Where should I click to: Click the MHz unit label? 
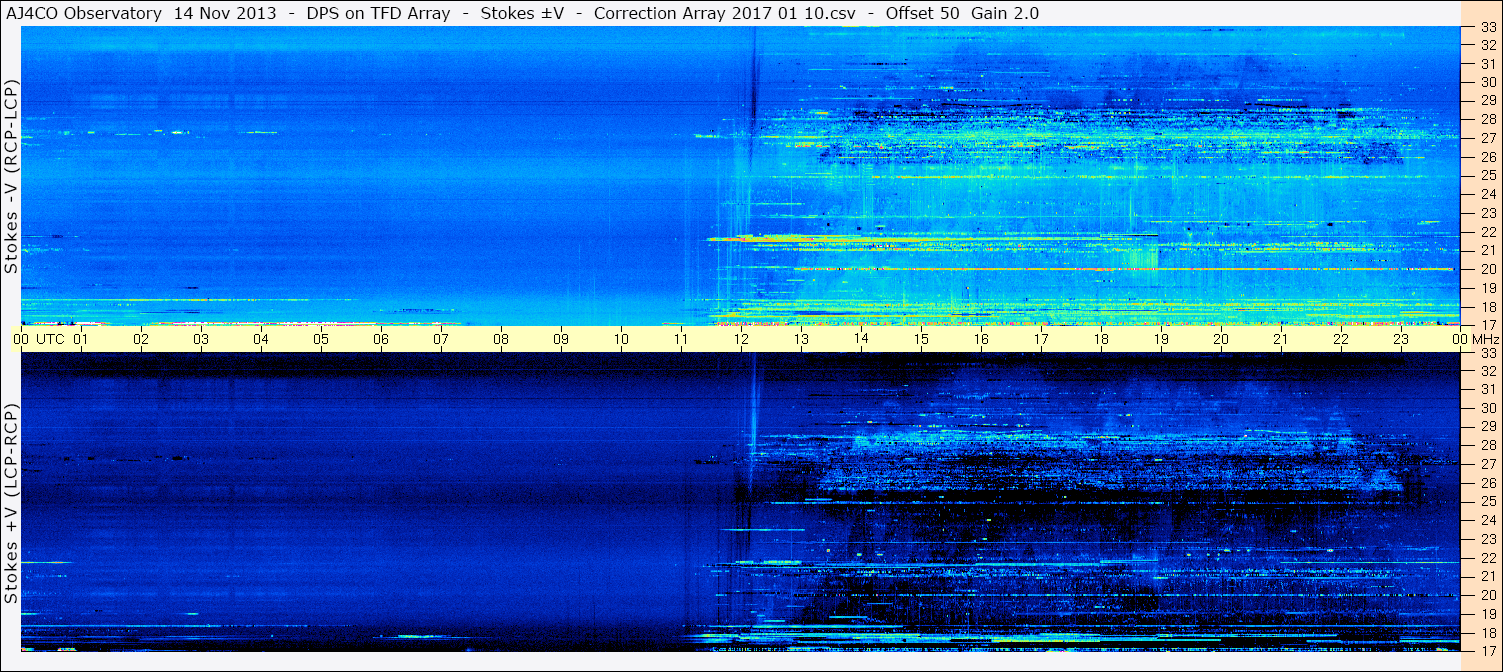point(1483,339)
